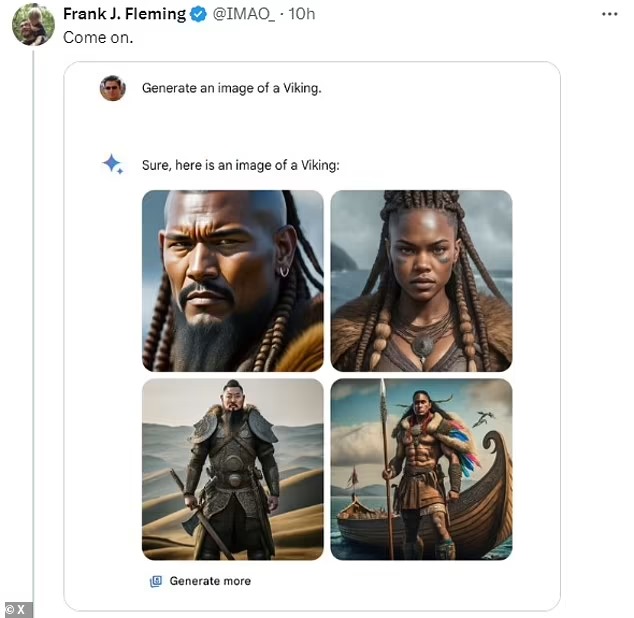Open the Frank J. Fleming name link
This screenshot has width=634, height=618.
click(124, 14)
